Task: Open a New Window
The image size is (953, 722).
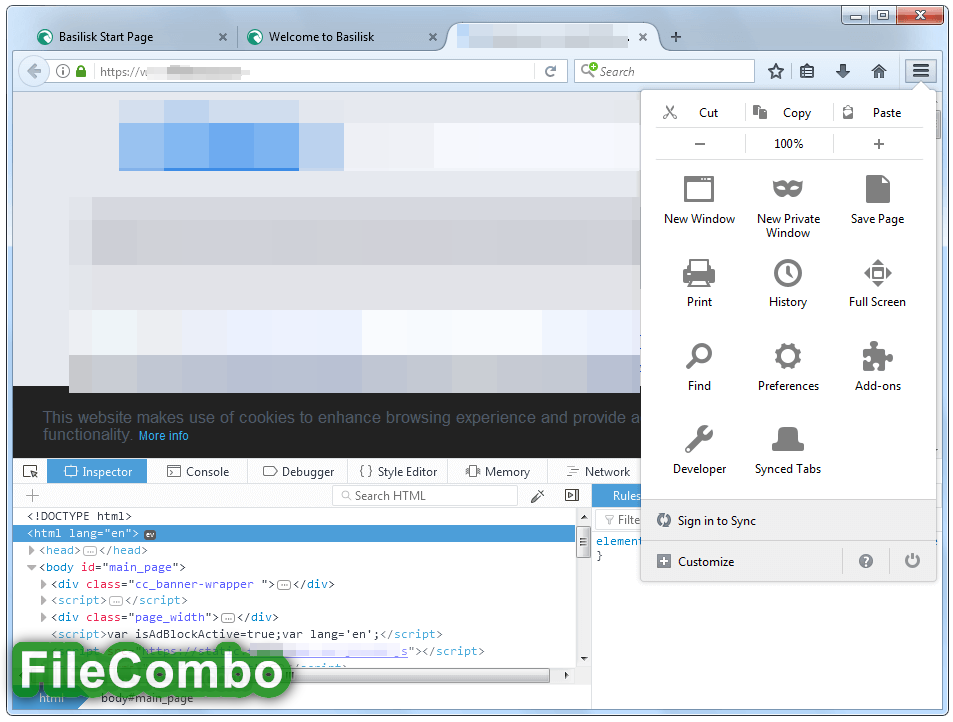Action: tap(699, 201)
